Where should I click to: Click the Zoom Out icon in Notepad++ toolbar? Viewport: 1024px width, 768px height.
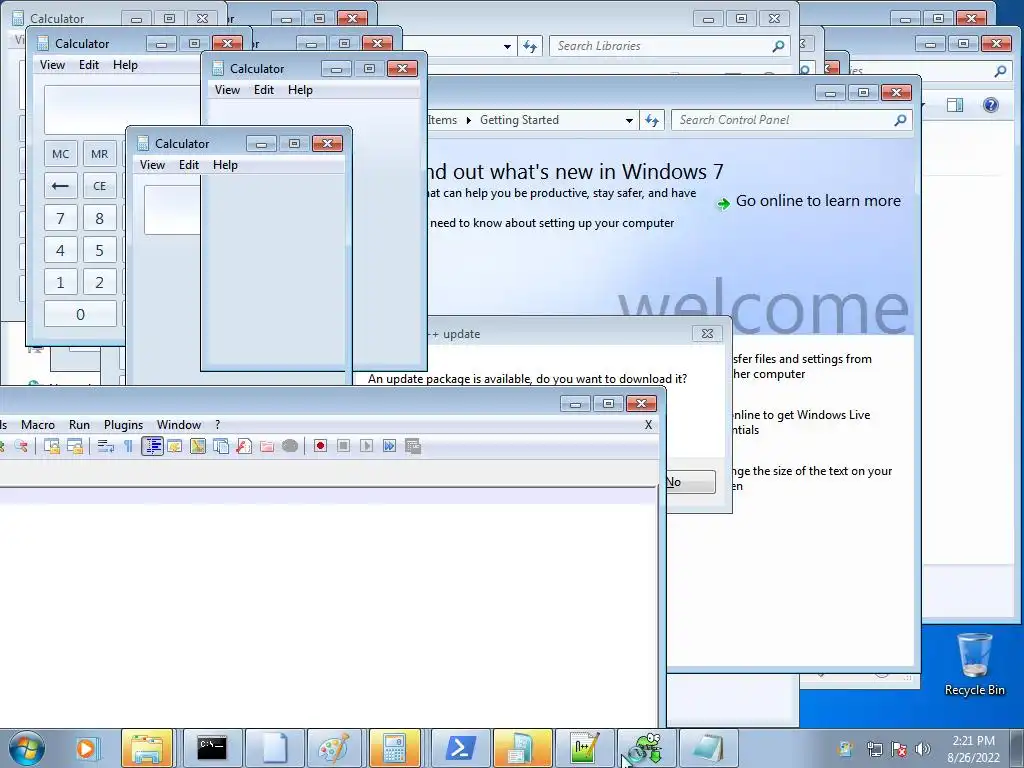click(21, 446)
